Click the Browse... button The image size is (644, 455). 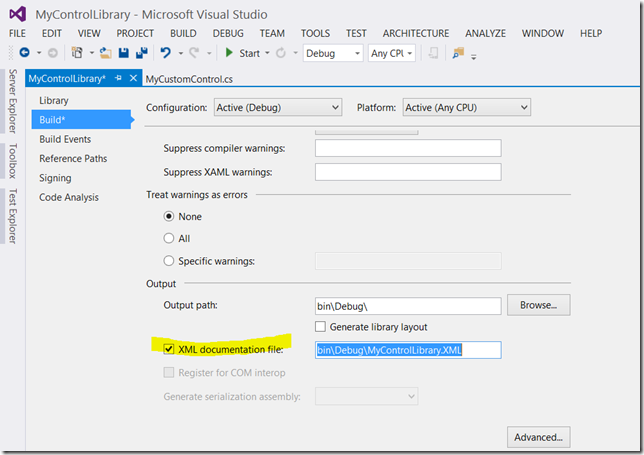[538, 305]
